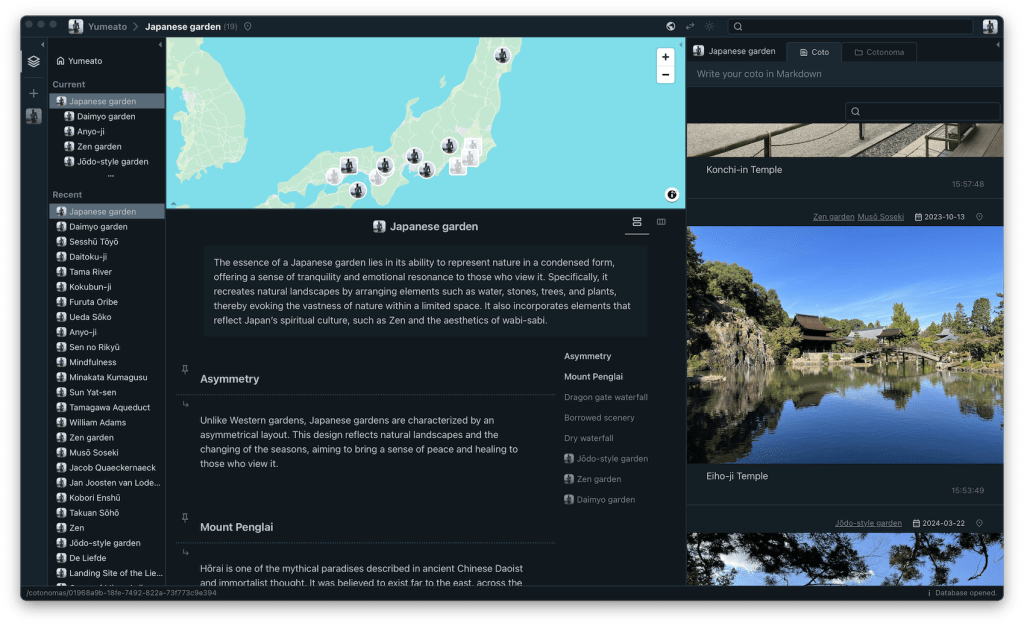
Task: Switch to columns layout view
Action: click(661, 221)
